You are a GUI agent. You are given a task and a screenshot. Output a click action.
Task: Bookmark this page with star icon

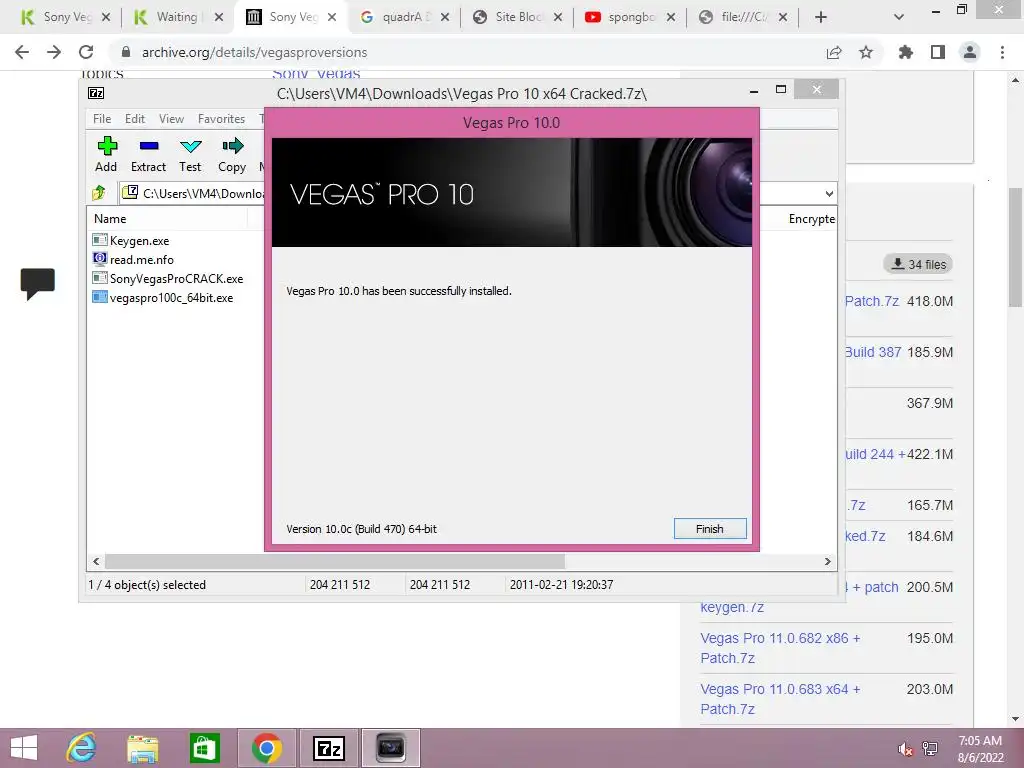[x=866, y=52]
